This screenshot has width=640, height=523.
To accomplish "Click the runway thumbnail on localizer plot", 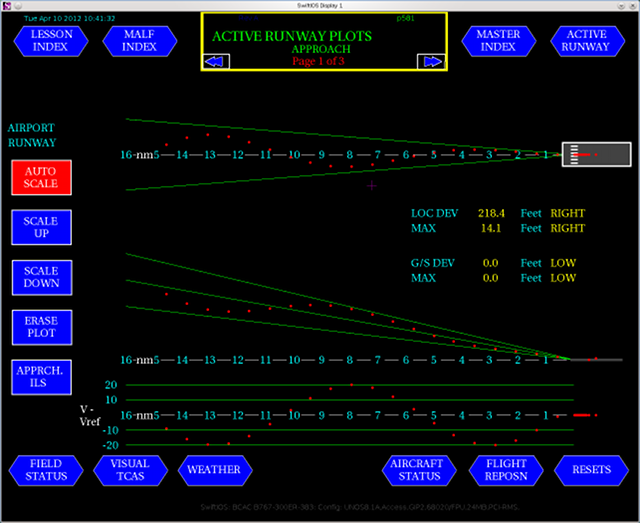I will (597, 154).
